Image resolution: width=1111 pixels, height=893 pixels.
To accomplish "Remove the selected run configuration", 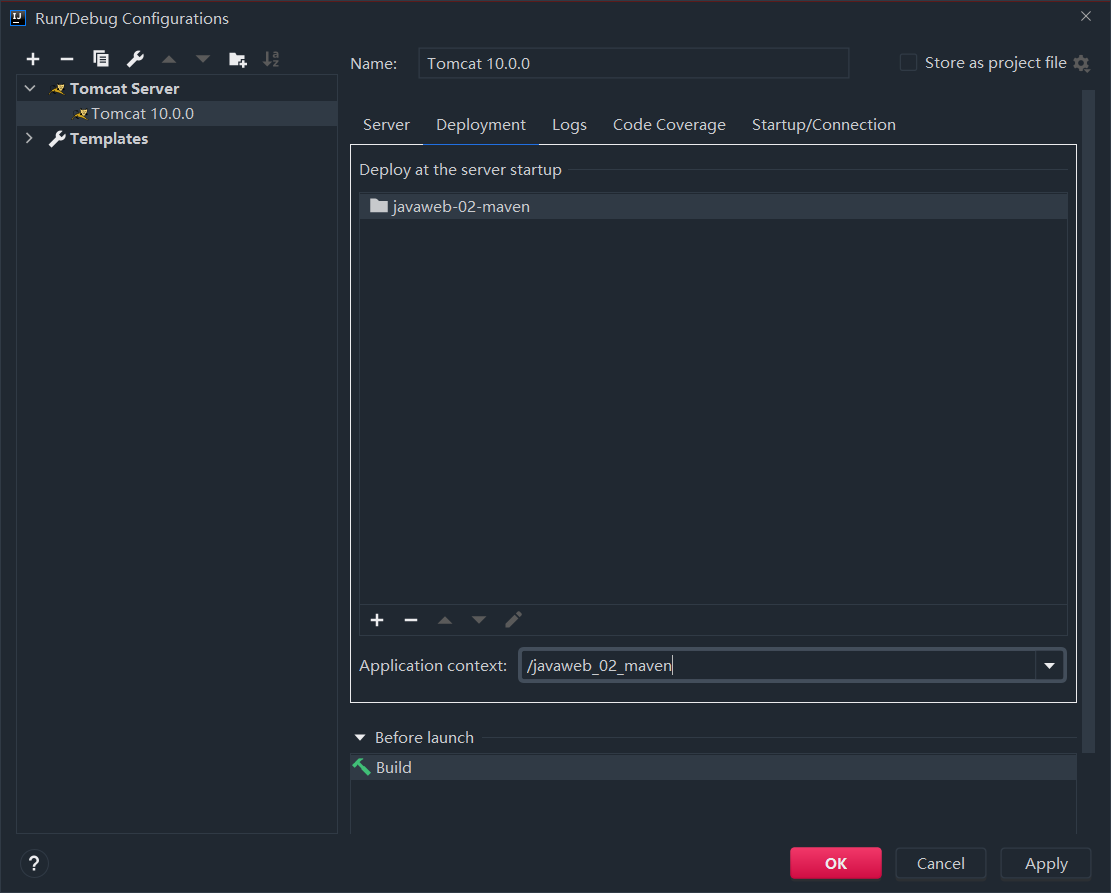I will click(67, 60).
